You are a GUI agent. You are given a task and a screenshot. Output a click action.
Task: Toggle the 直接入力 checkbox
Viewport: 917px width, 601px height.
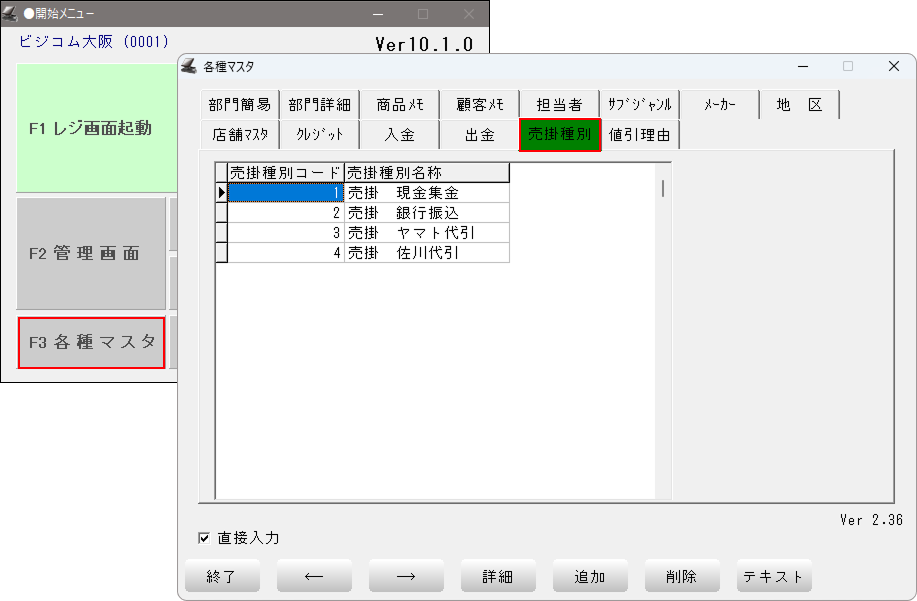tap(205, 538)
